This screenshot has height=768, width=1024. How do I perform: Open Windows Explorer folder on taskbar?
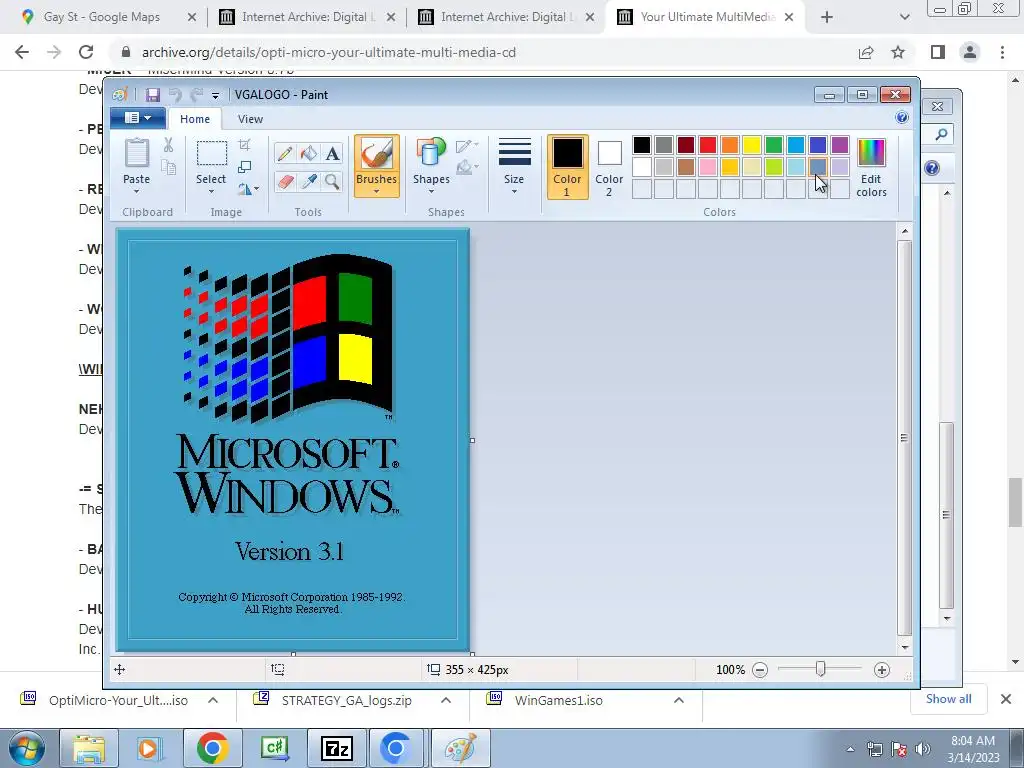pyautogui.click(x=89, y=748)
